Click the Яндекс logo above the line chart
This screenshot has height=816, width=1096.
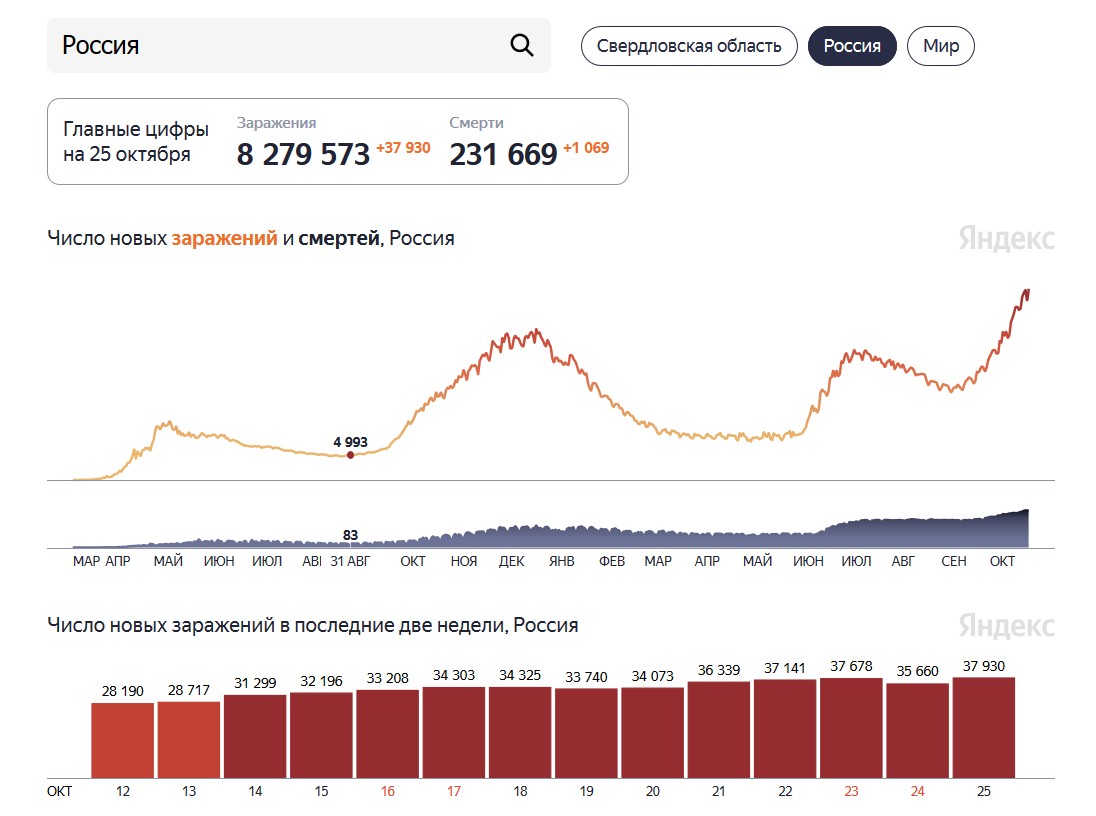(1006, 238)
